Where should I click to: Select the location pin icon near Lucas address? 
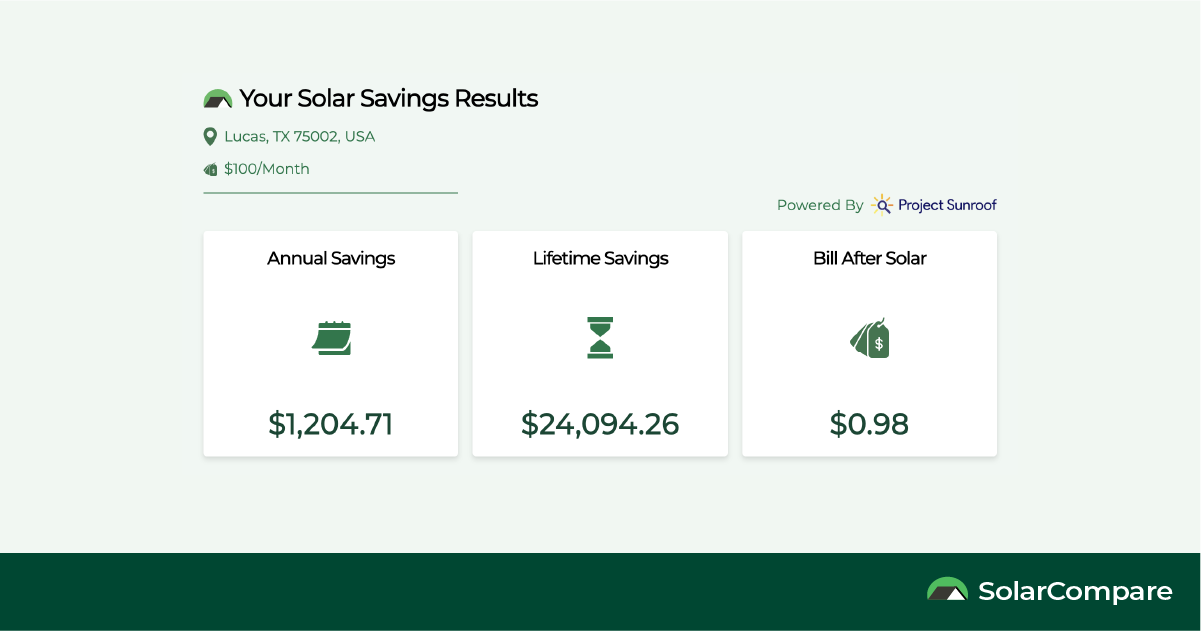click(x=210, y=136)
